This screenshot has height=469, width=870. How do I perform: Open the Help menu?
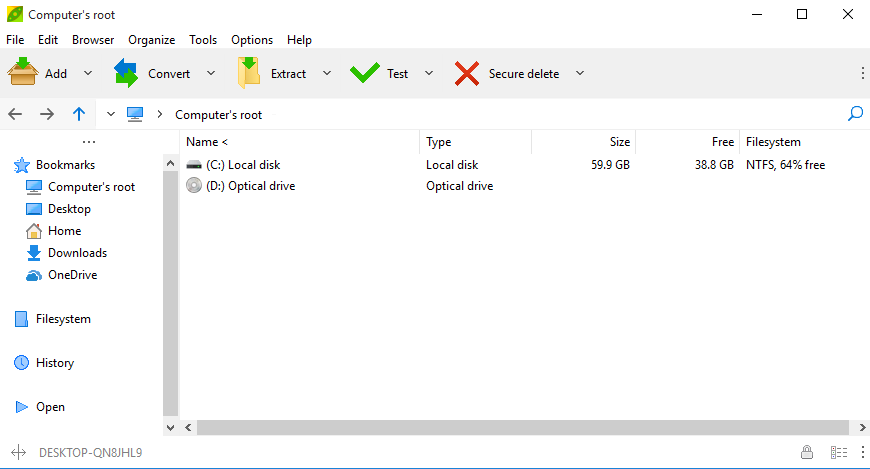coord(299,40)
